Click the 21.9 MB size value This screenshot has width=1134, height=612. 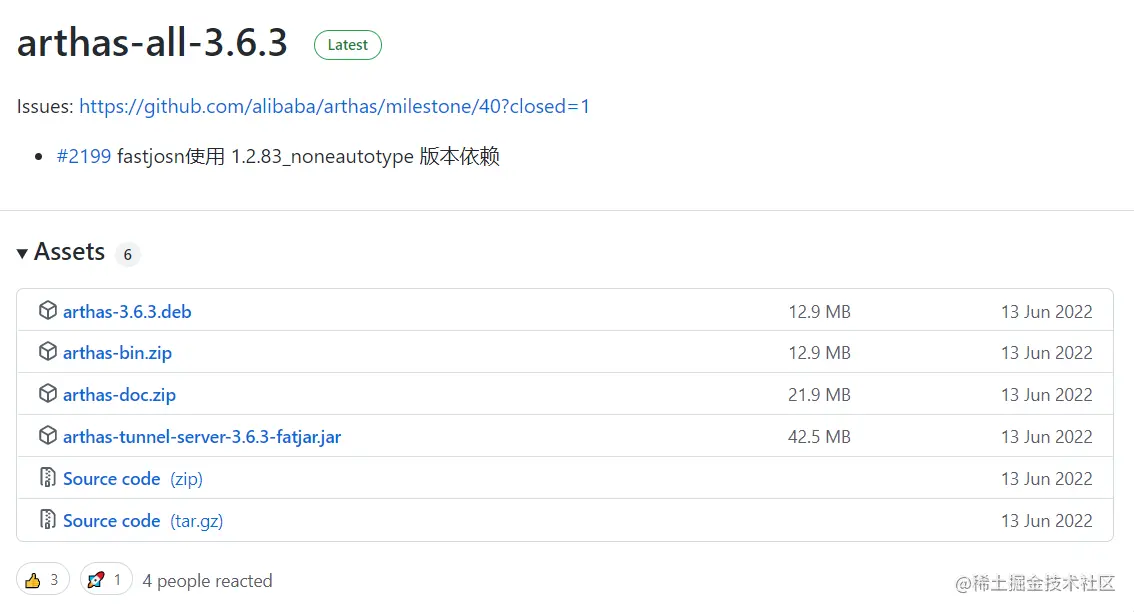point(819,395)
